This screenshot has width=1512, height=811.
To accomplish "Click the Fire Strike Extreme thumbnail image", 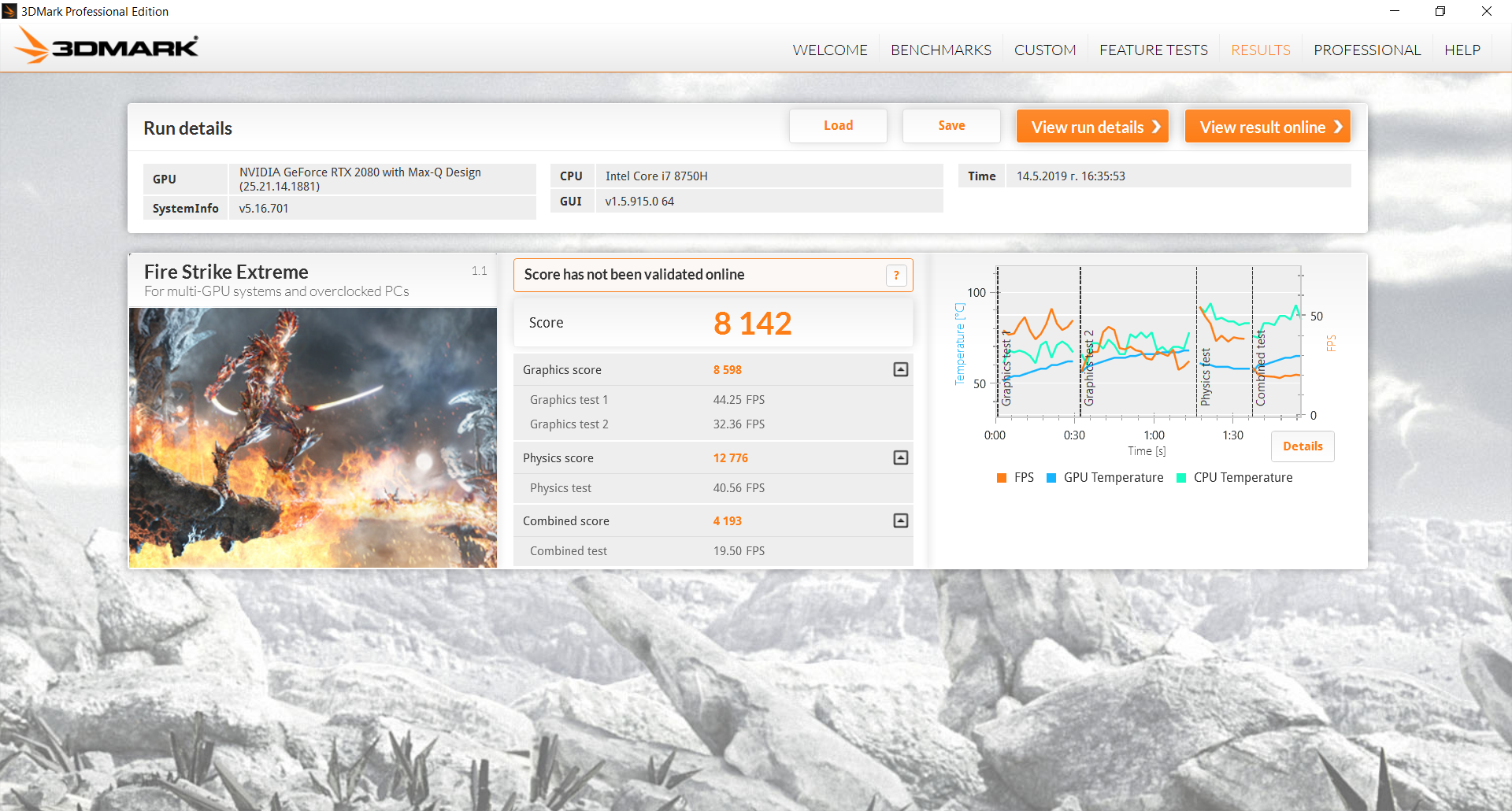I will pos(313,438).
